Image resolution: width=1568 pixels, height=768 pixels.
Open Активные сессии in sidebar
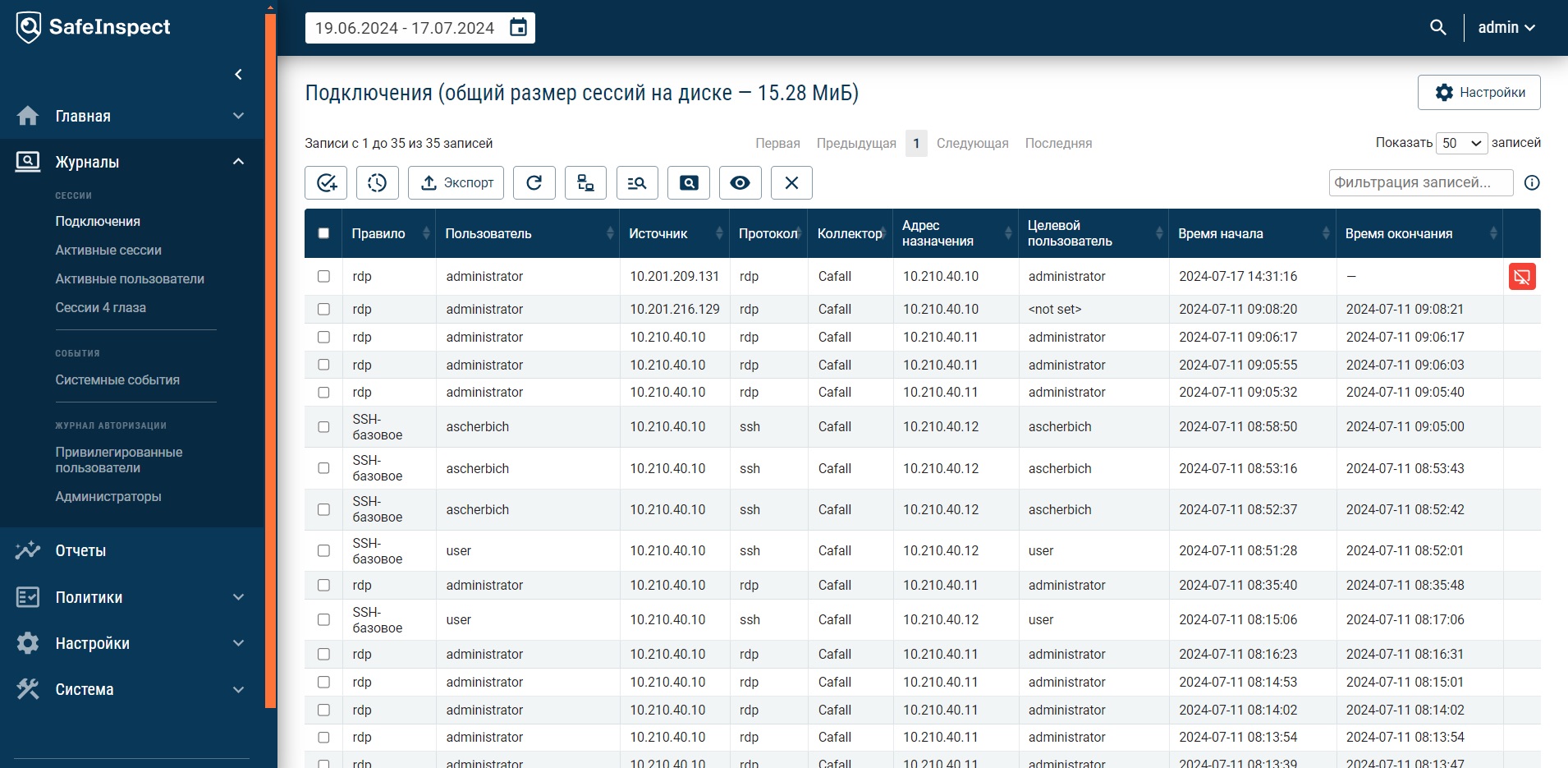pos(108,250)
